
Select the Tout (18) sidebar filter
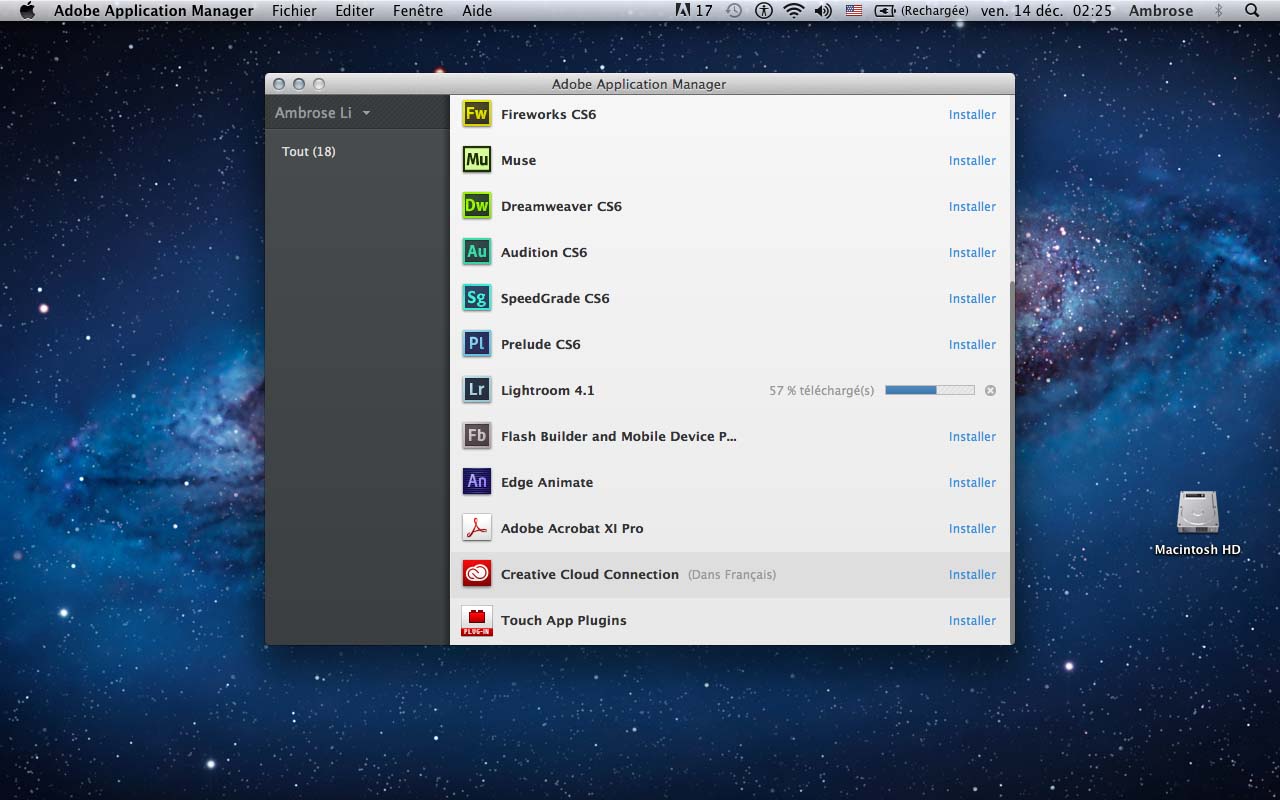(x=309, y=151)
